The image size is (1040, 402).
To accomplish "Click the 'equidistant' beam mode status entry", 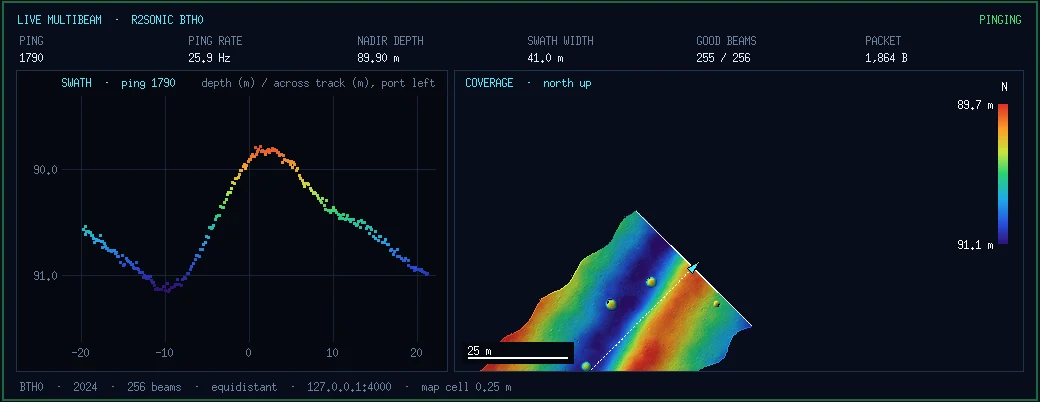I will (244, 387).
